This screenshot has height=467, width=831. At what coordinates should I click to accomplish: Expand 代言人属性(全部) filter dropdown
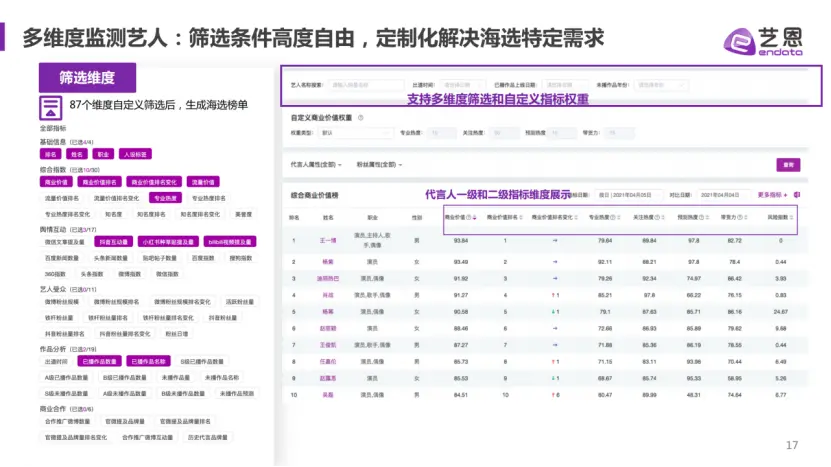pyautogui.click(x=316, y=165)
